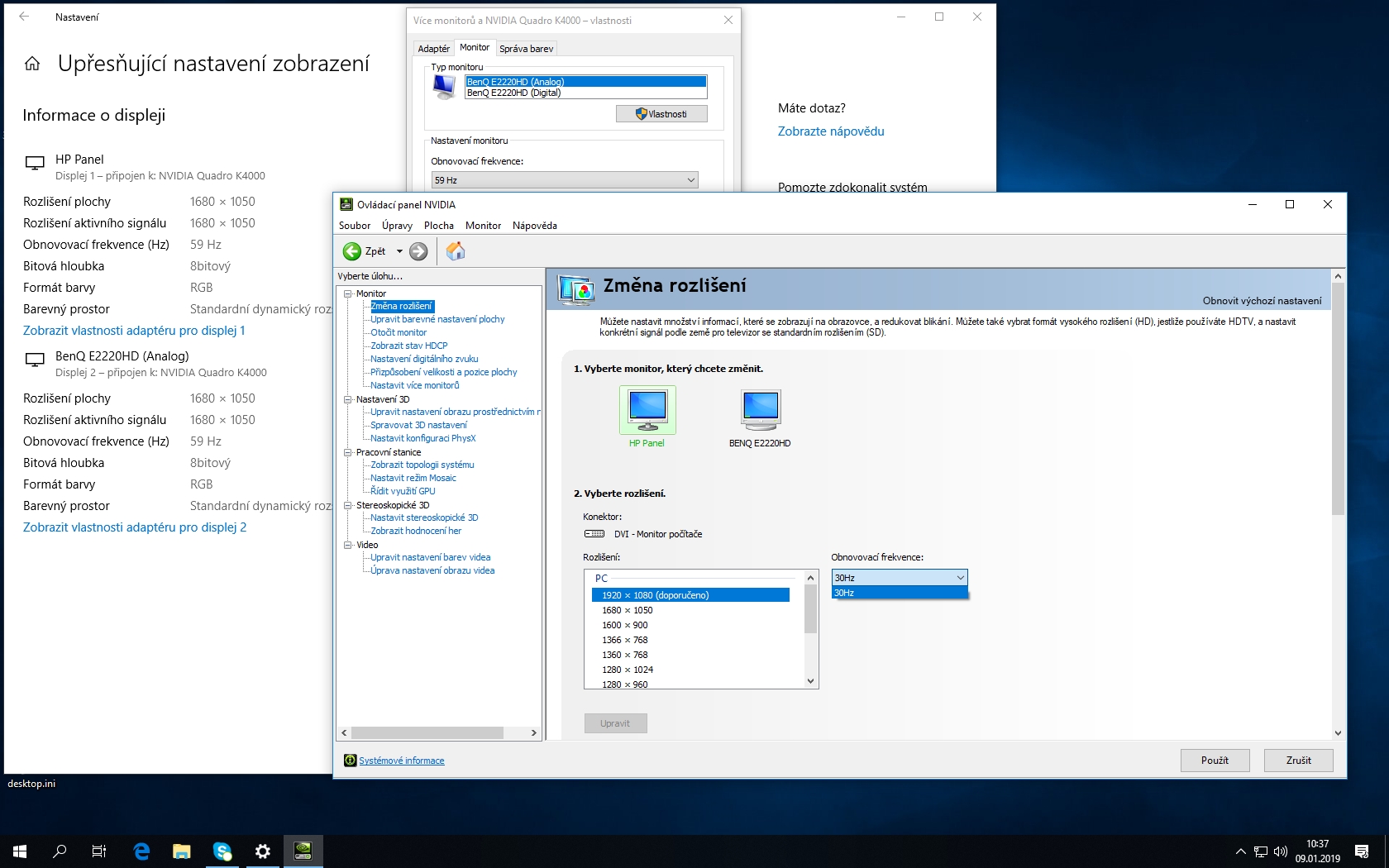Open Otočit monitor task in tree

click(399, 332)
